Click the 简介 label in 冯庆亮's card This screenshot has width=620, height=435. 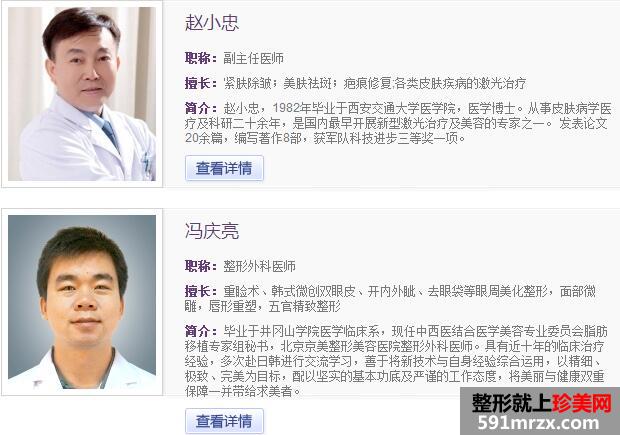(x=201, y=331)
